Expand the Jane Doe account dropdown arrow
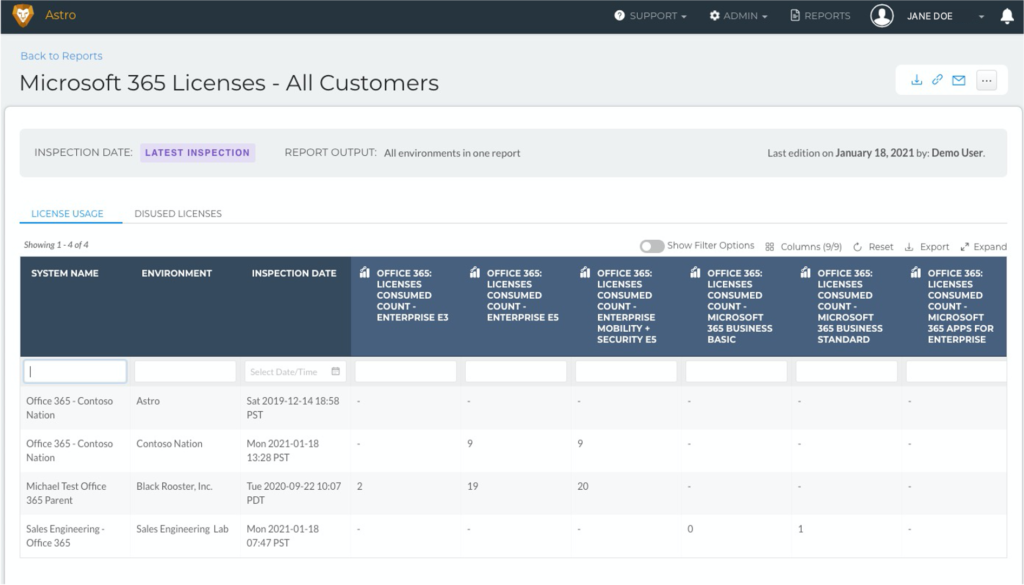The image size is (1024, 585). [981, 17]
